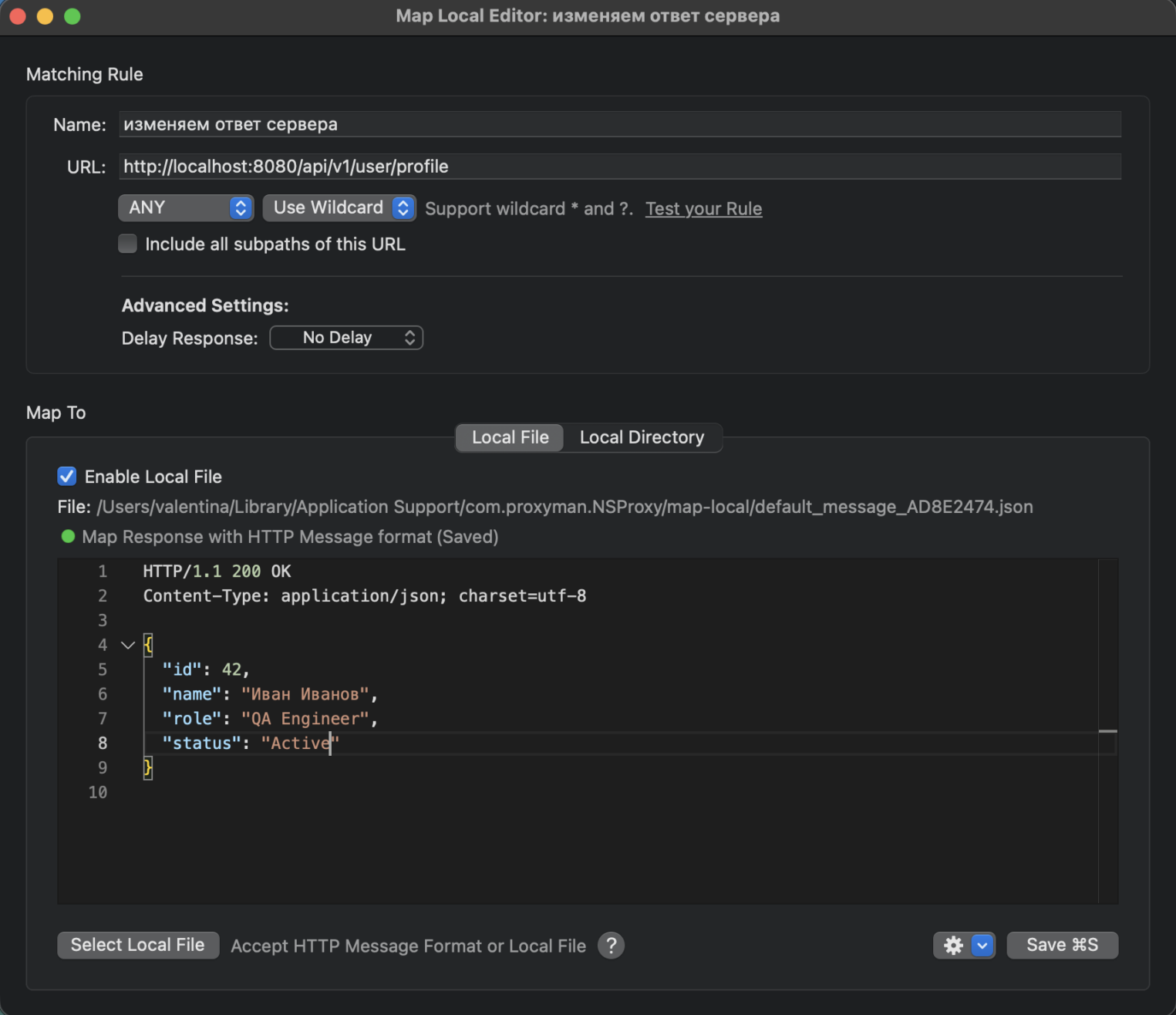The height and width of the screenshot is (1015, 1176).
Task: Click the Content-Type header line in editor
Action: coord(364,595)
